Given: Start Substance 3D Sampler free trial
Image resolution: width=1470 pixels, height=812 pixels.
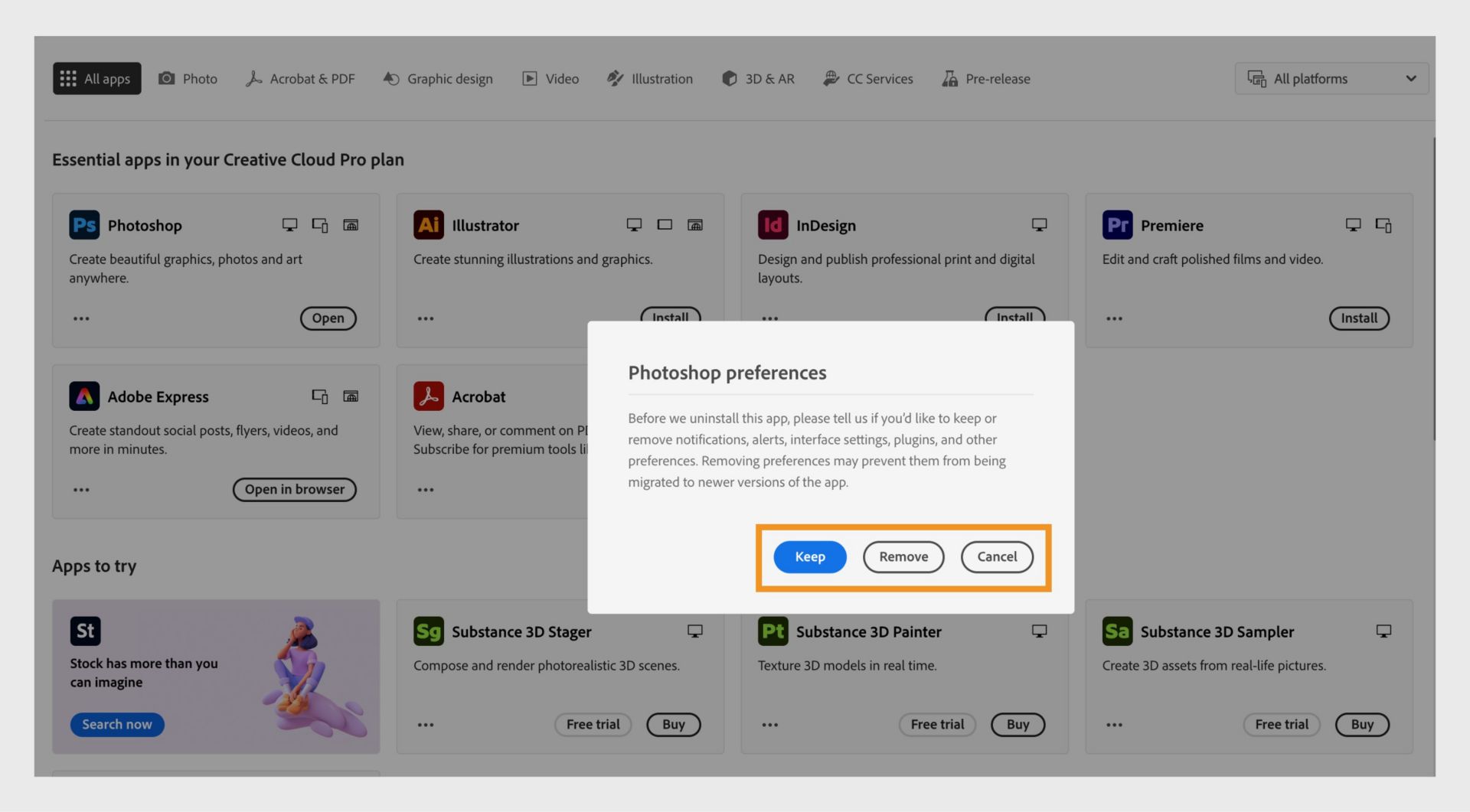Looking at the screenshot, I should point(1282,725).
